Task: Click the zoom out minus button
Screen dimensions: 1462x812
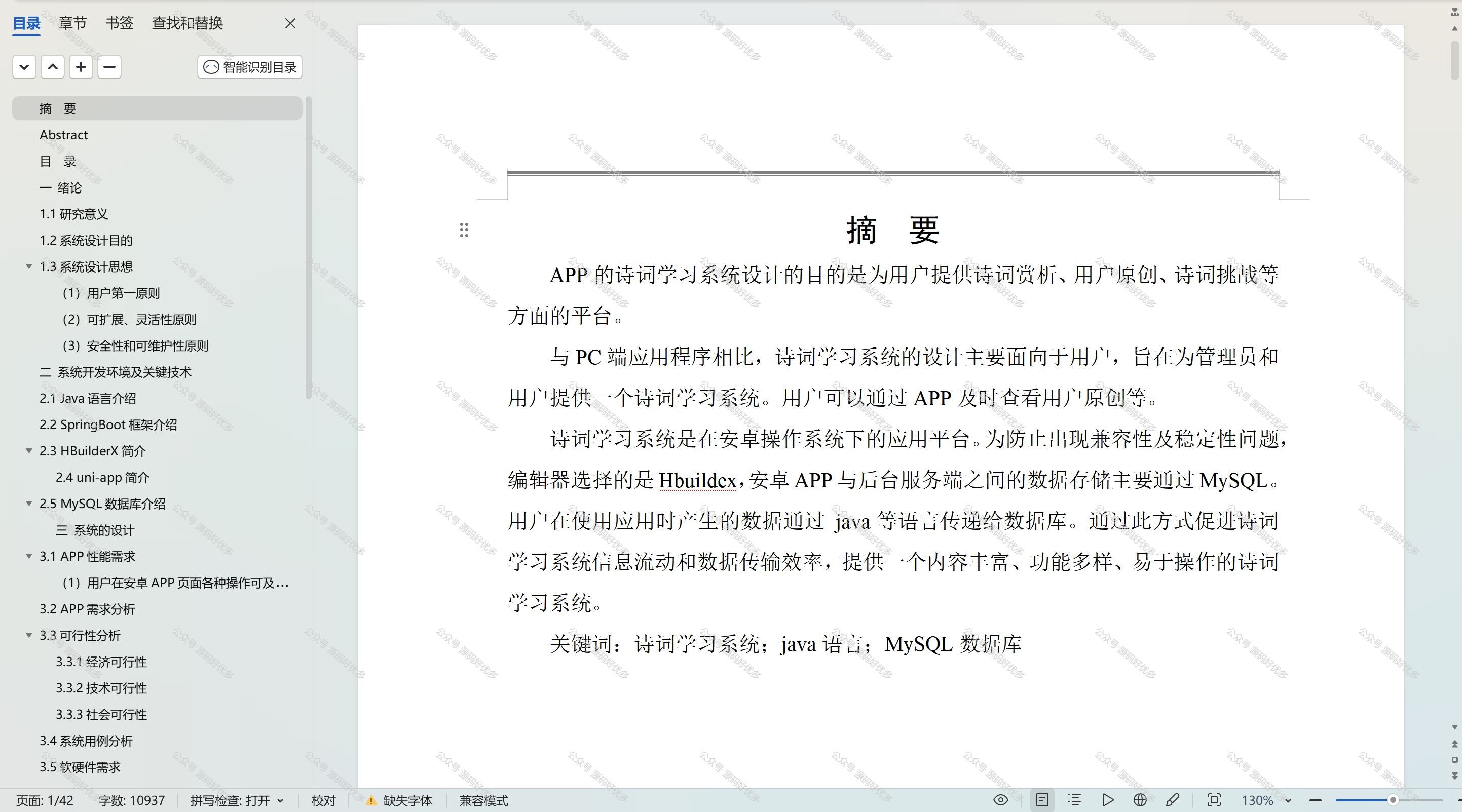Action: coord(1316,800)
